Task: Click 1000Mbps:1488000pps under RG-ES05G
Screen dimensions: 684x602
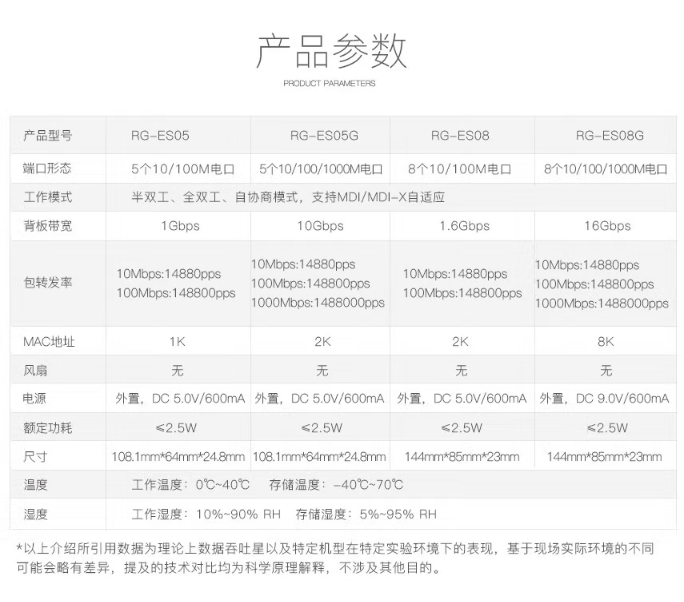Action: (x=318, y=303)
